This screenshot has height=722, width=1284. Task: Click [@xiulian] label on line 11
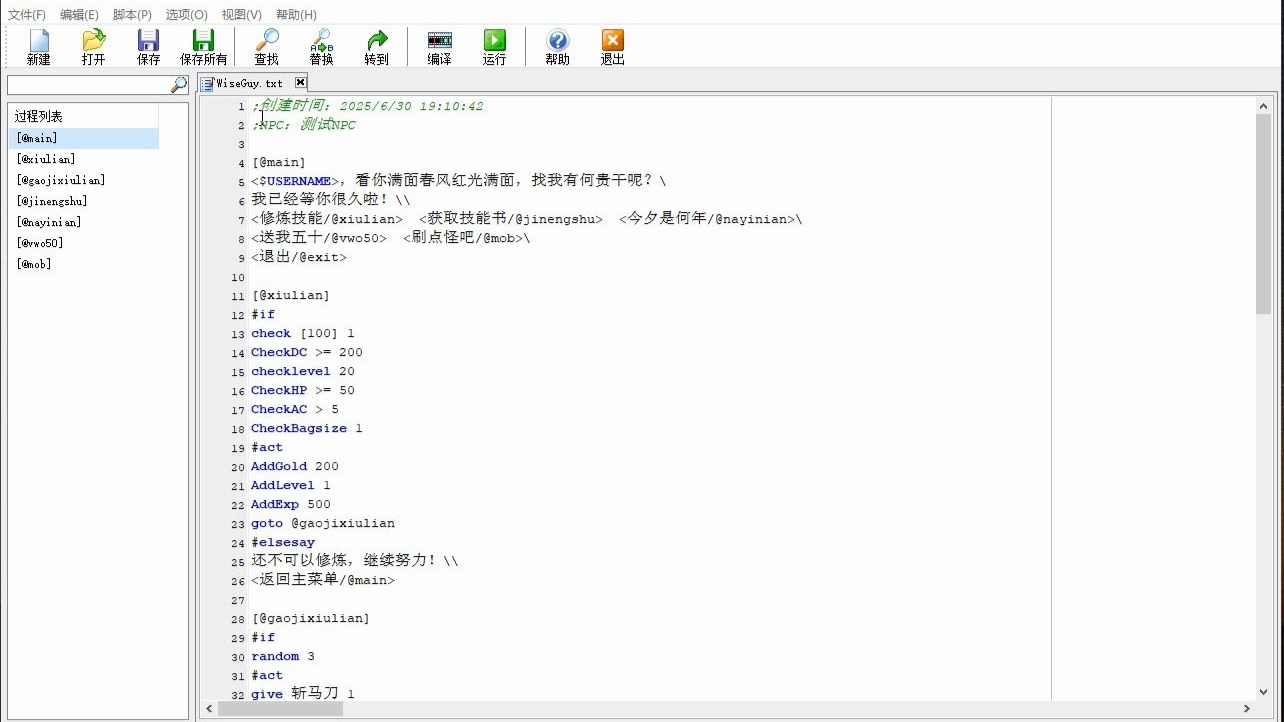click(291, 295)
